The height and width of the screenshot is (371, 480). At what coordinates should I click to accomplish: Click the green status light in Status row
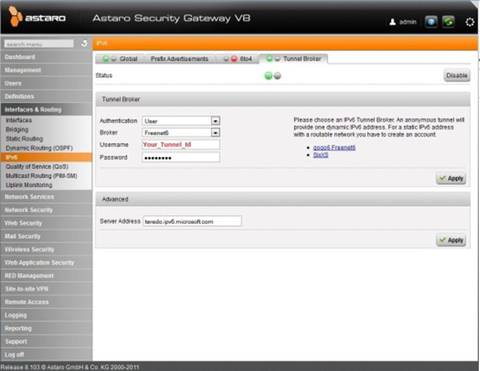(x=268, y=76)
